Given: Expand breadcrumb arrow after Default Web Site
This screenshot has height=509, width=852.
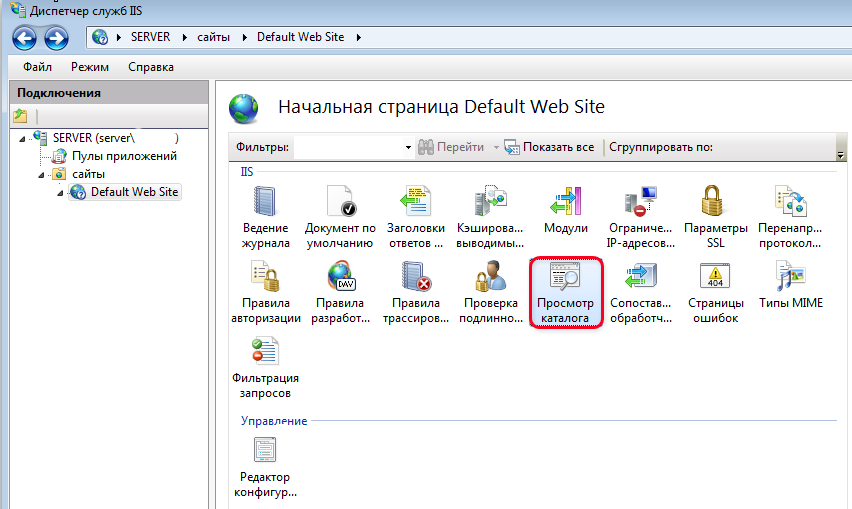Looking at the screenshot, I should pos(359,37).
